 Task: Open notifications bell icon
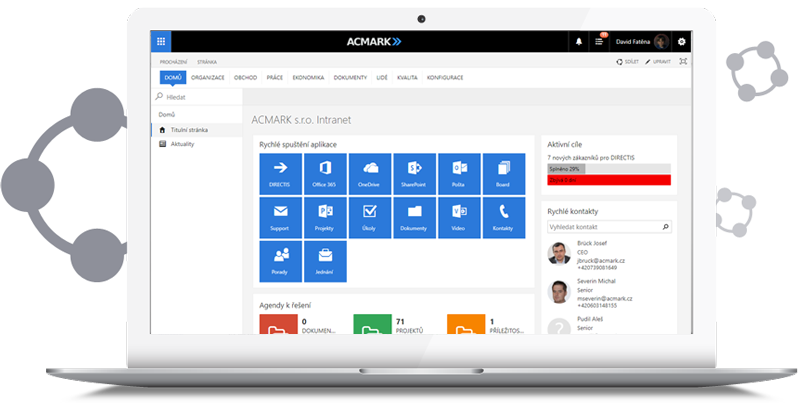579,42
